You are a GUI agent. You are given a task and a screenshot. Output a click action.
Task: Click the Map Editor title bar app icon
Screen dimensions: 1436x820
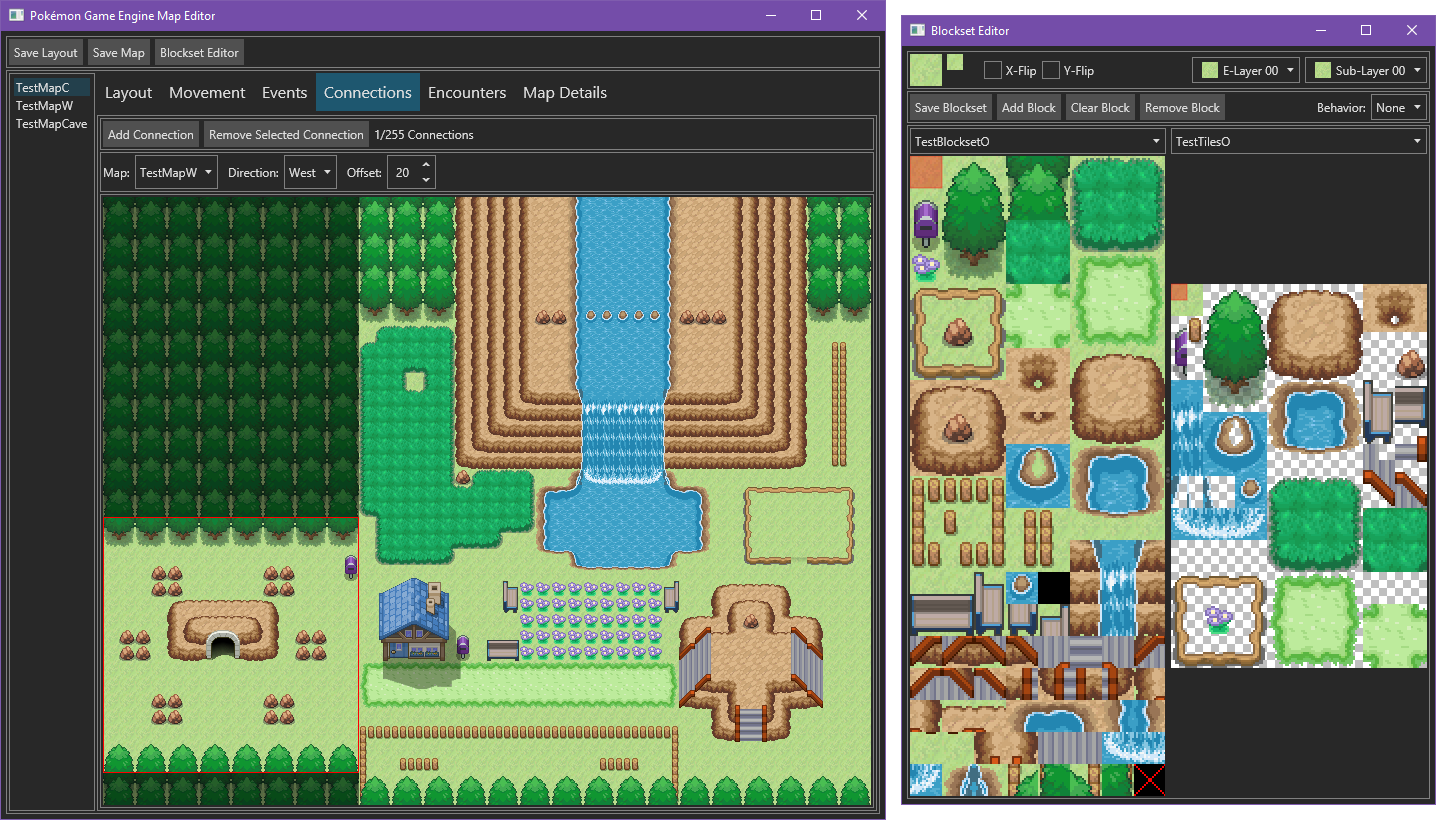16,15
